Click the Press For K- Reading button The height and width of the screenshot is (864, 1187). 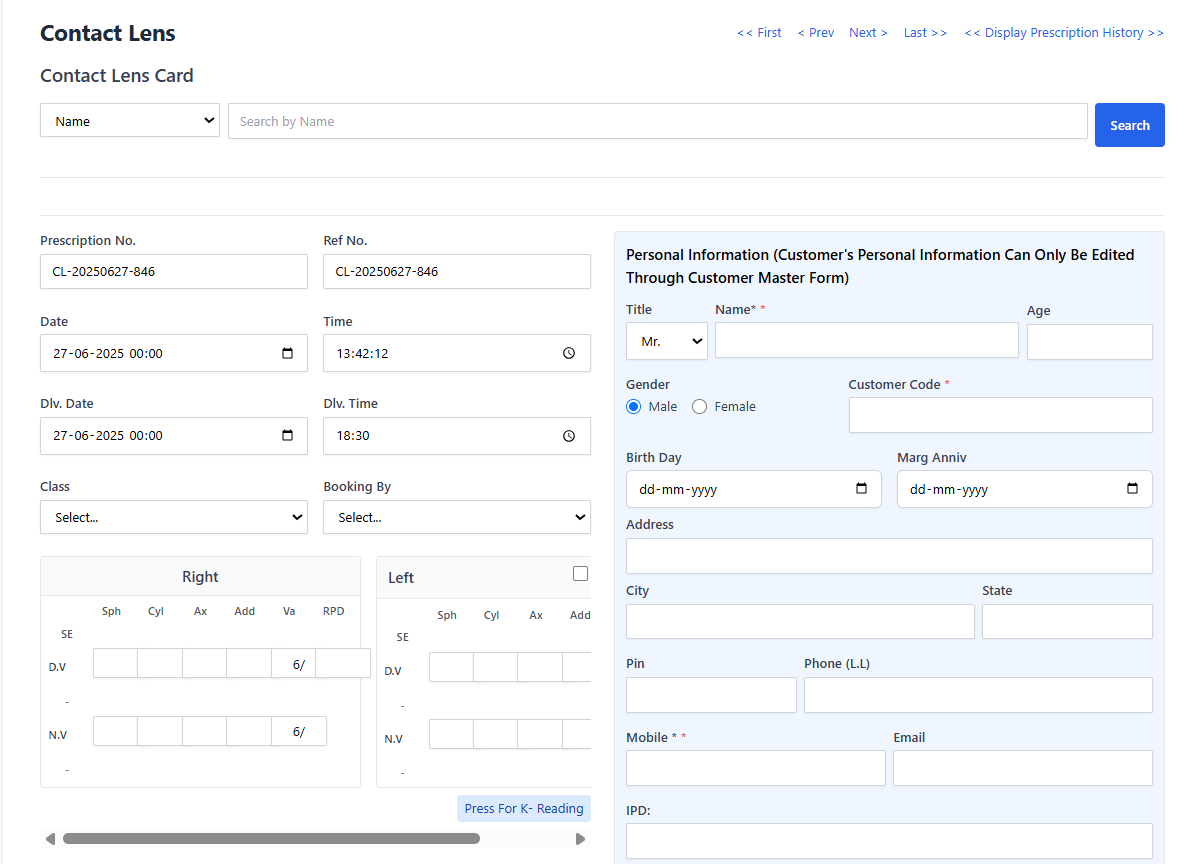(x=524, y=809)
